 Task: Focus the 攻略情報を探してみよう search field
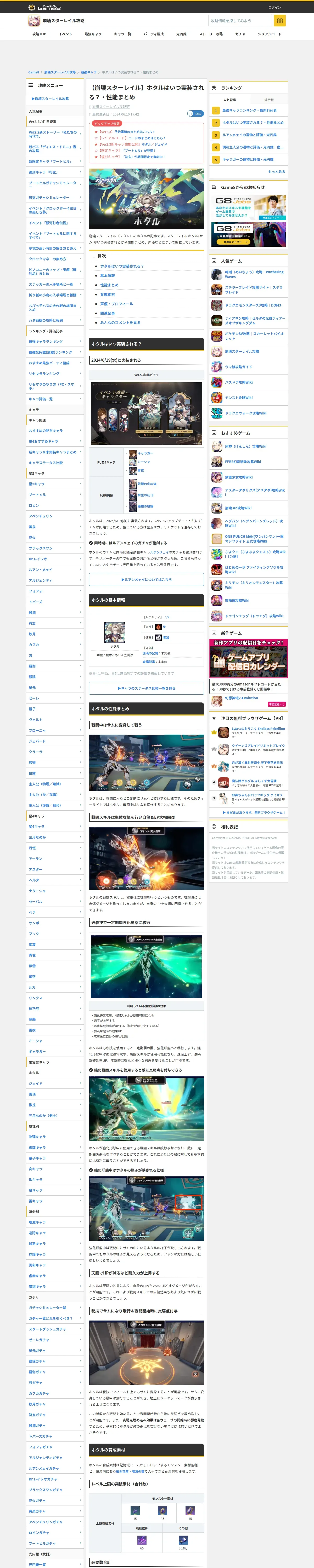[x=240, y=21]
